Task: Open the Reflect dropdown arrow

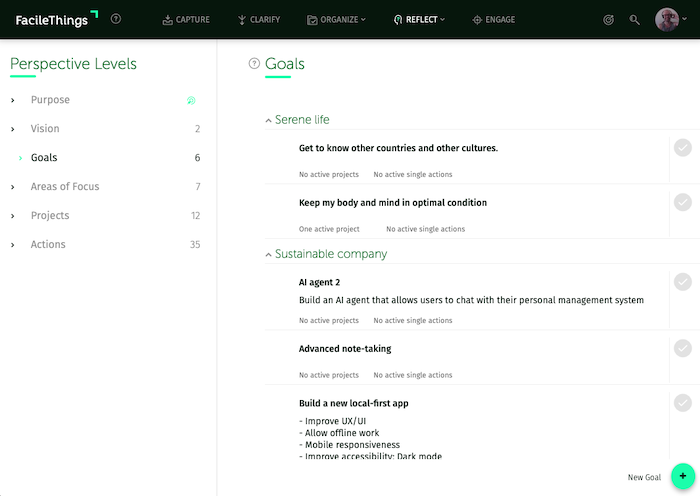Action: click(442, 20)
